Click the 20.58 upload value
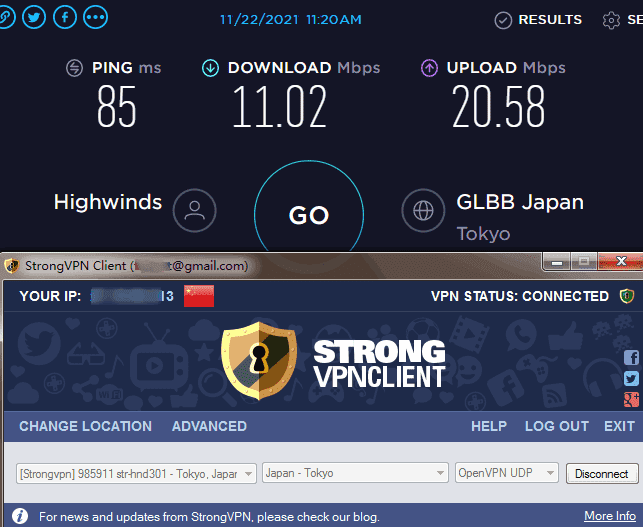The image size is (643, 527). [499, 107]
